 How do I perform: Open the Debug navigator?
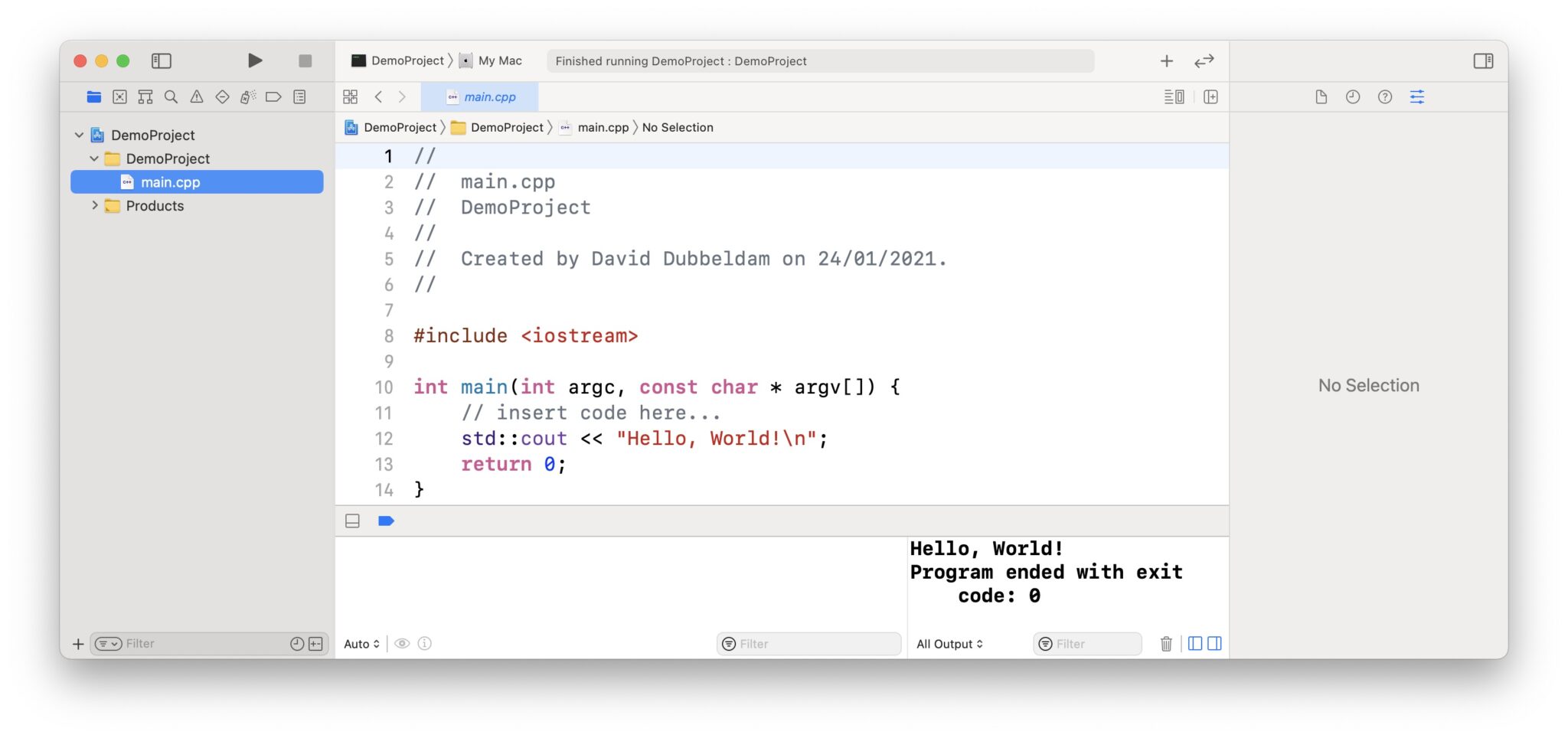[x=247, y=96]
